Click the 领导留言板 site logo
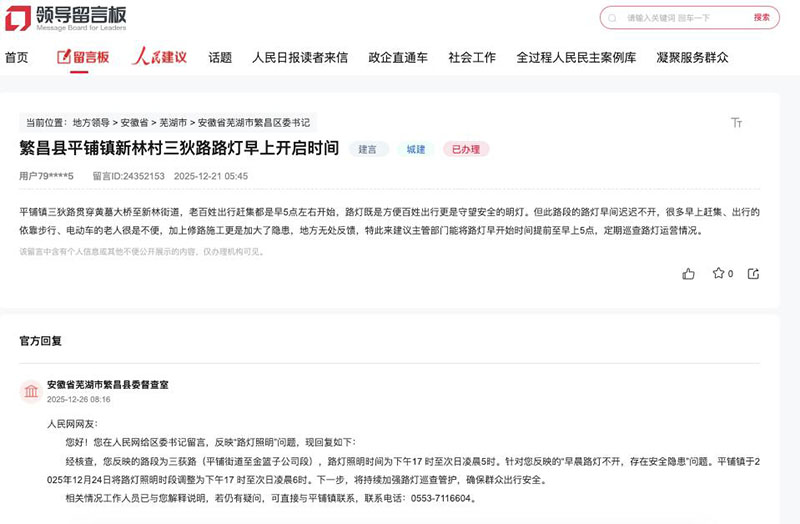This screenshot has height=524, width=800. [x=66, y=18]
